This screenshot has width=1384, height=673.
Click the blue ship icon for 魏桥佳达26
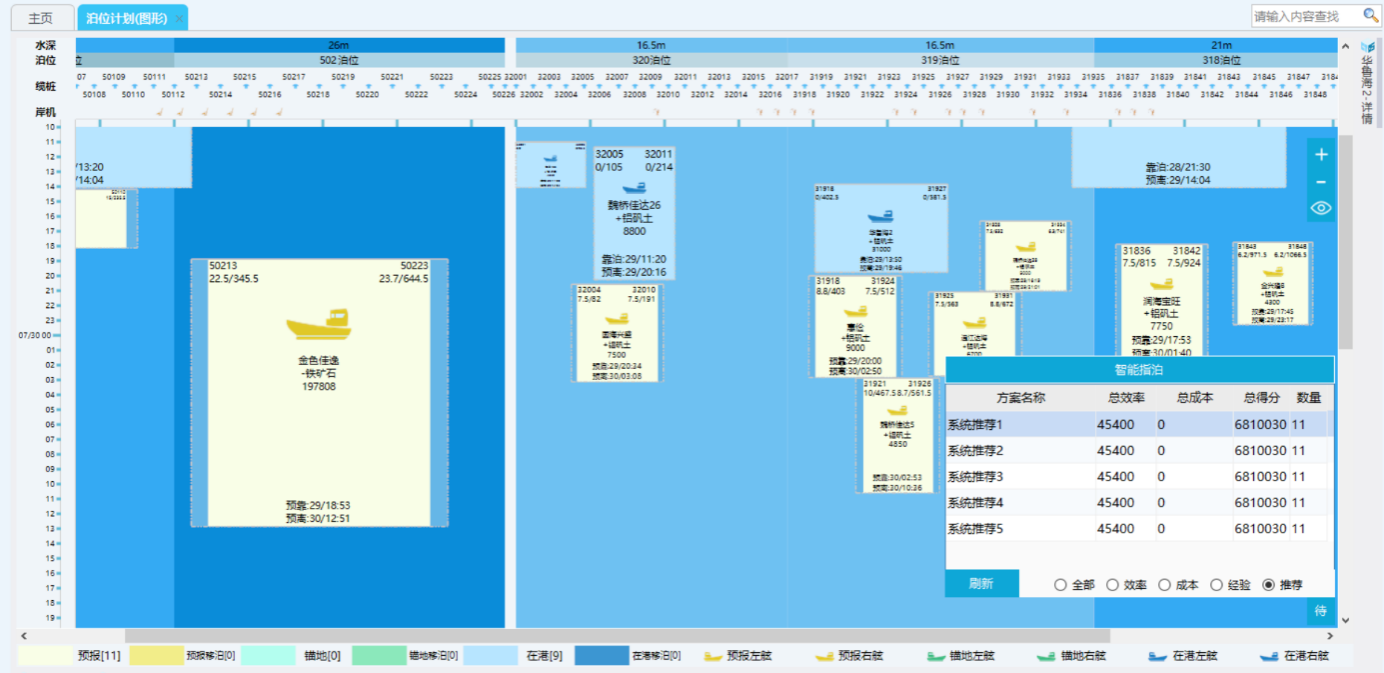click(x=634, y=188)
